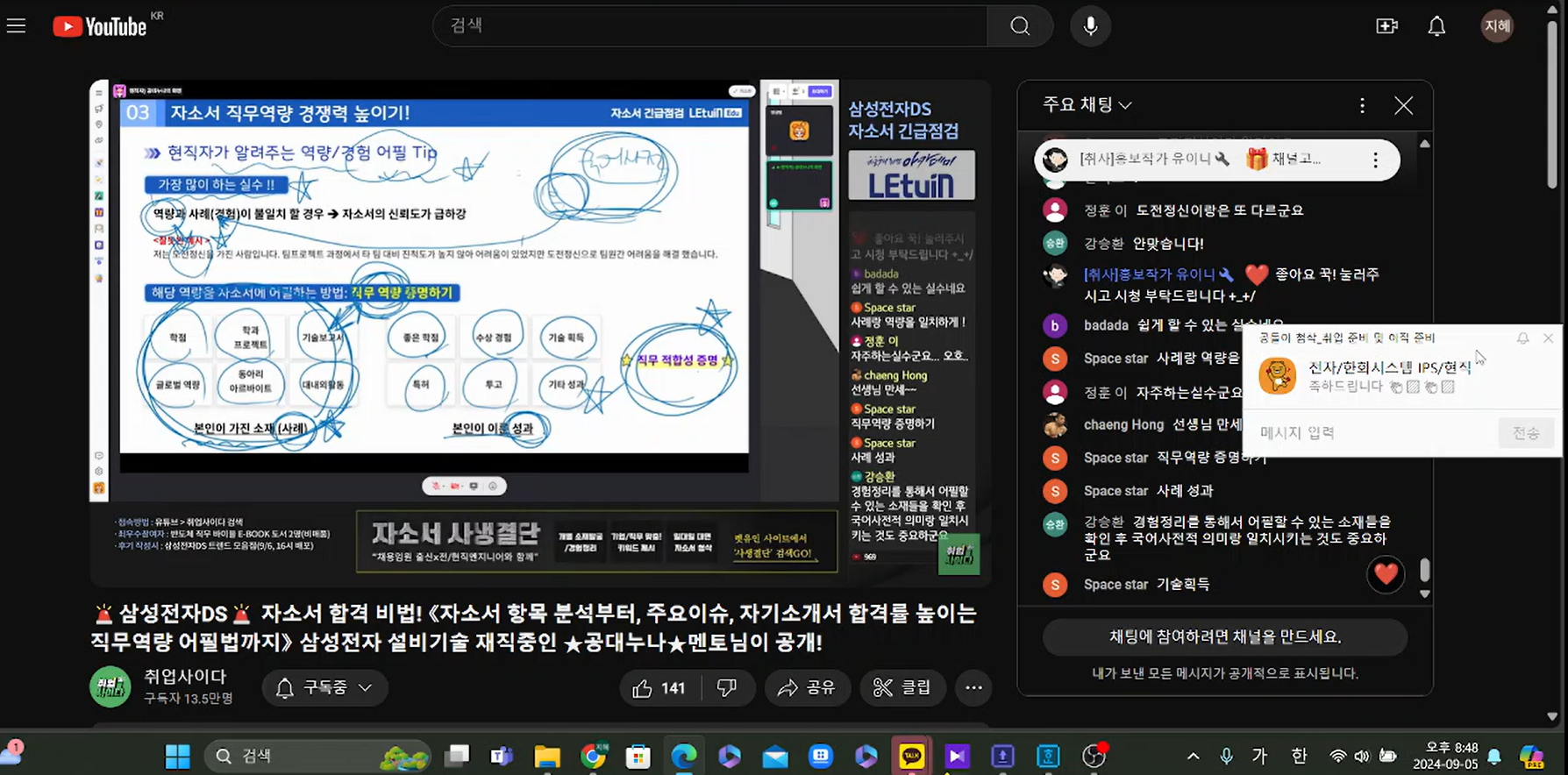Click Space star's 기술획득 chat message
The image size is (1568, 775).
1183,585
